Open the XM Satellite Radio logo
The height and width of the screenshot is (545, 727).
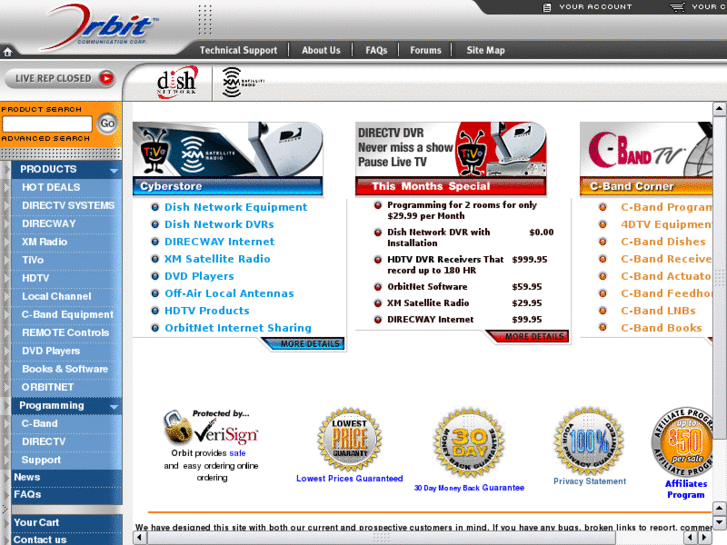pyautogui.click(x=243, y=82)
